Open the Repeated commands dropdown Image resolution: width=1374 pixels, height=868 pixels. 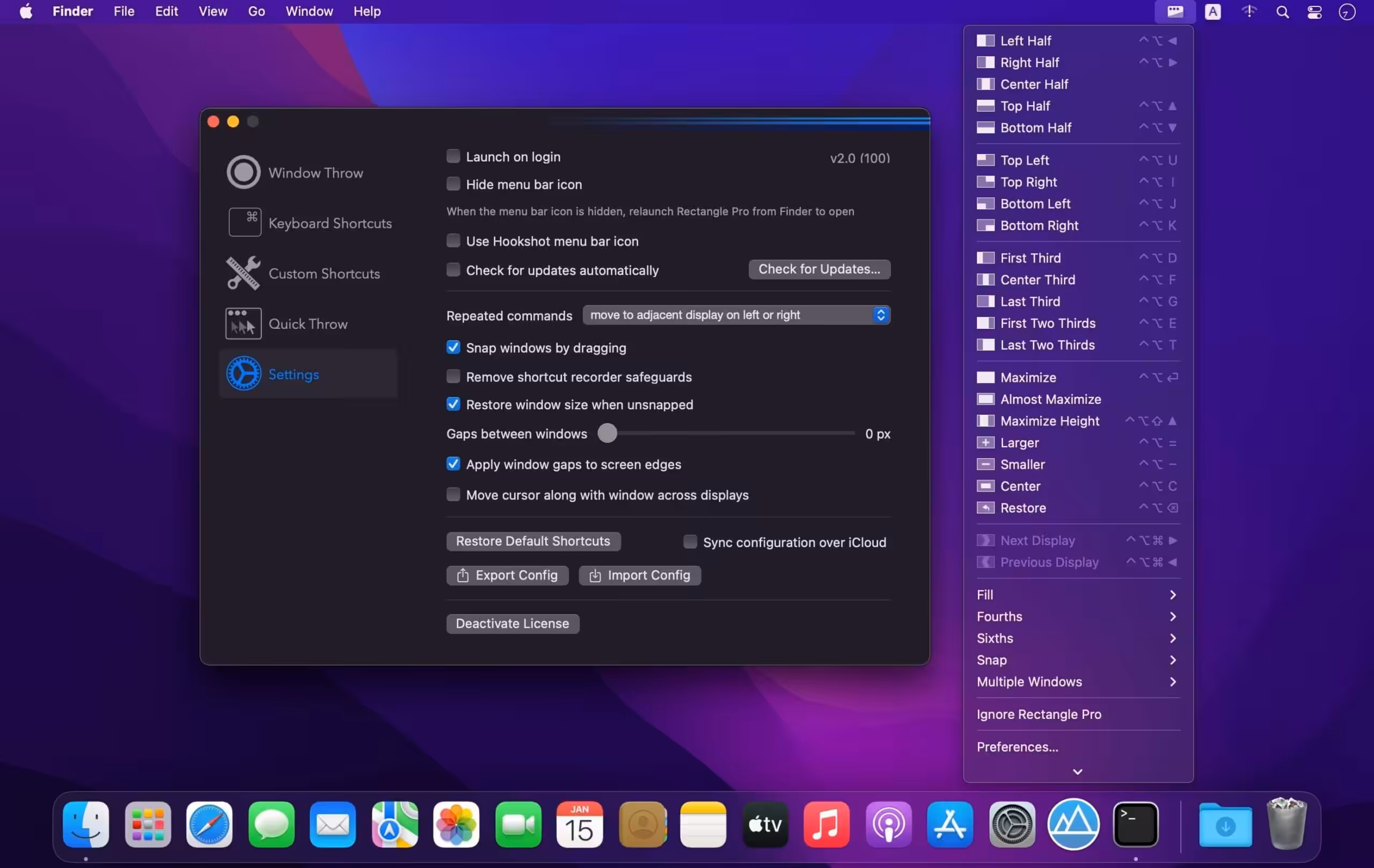pyautogui.click(x=736, y=315)
